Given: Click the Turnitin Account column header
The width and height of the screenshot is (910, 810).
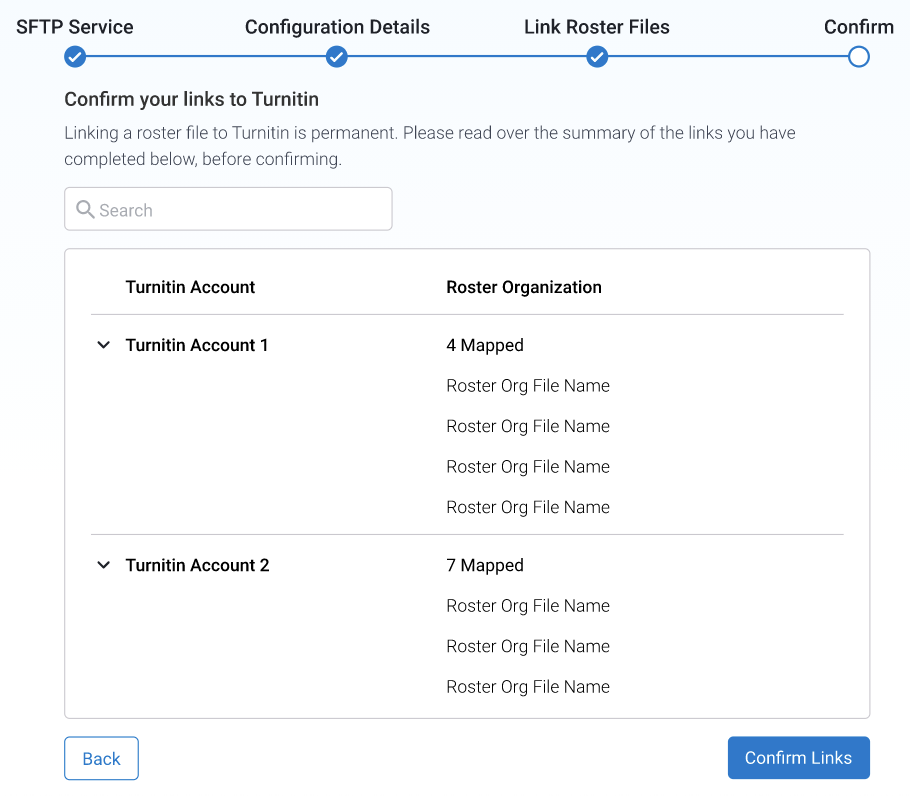Looking at the screenshot, I should pyautogui.click(x=190, y=287).
